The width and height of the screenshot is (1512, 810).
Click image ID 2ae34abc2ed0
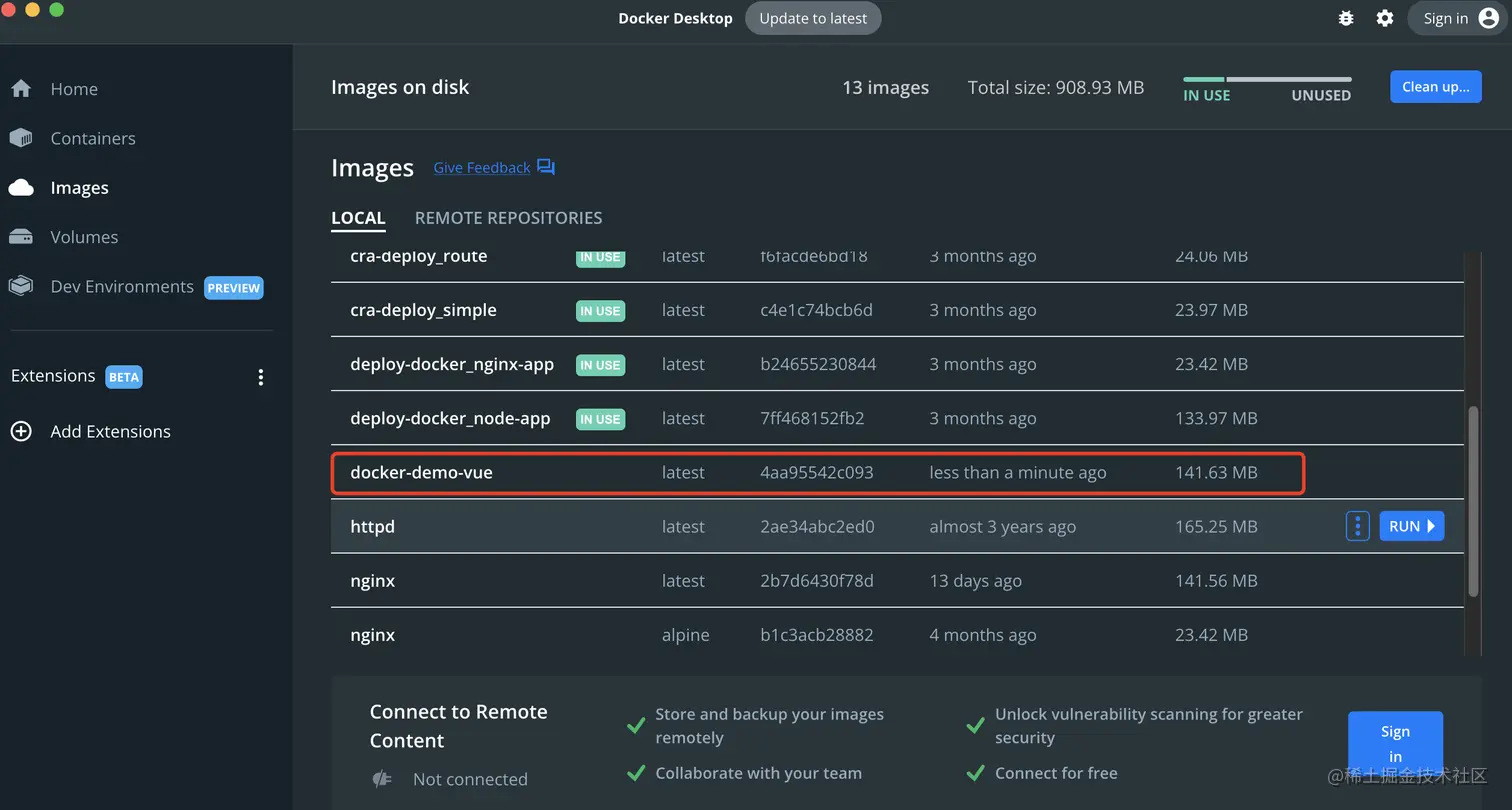[817, 526]
